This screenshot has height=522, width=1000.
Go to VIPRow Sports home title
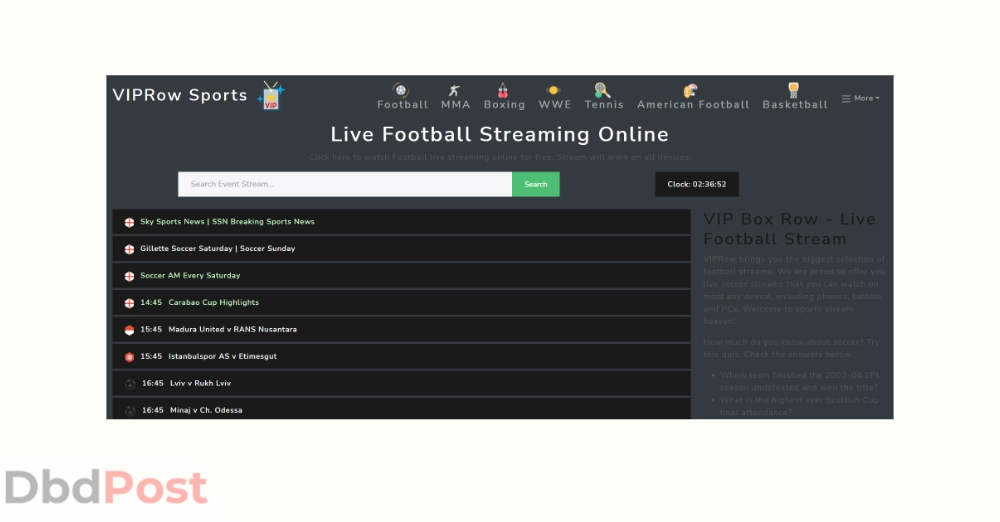(x=180, y=95)
